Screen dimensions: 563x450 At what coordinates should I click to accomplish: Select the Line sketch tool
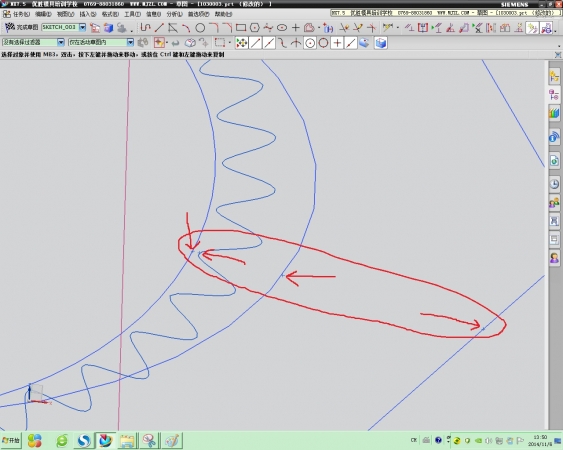click(159, 27)
